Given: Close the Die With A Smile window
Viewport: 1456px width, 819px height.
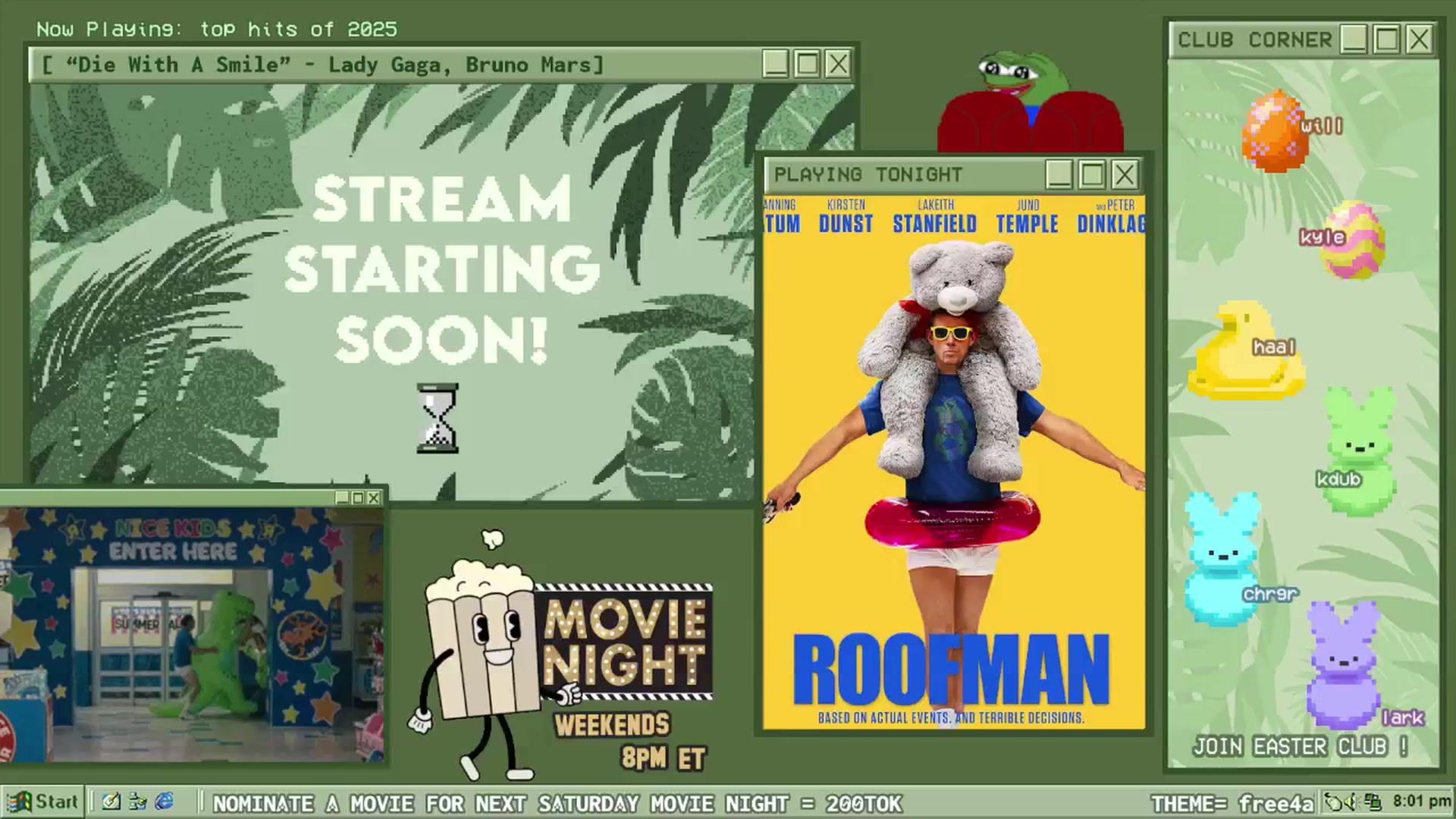Looking at the screenshot, I should point(838,64).
